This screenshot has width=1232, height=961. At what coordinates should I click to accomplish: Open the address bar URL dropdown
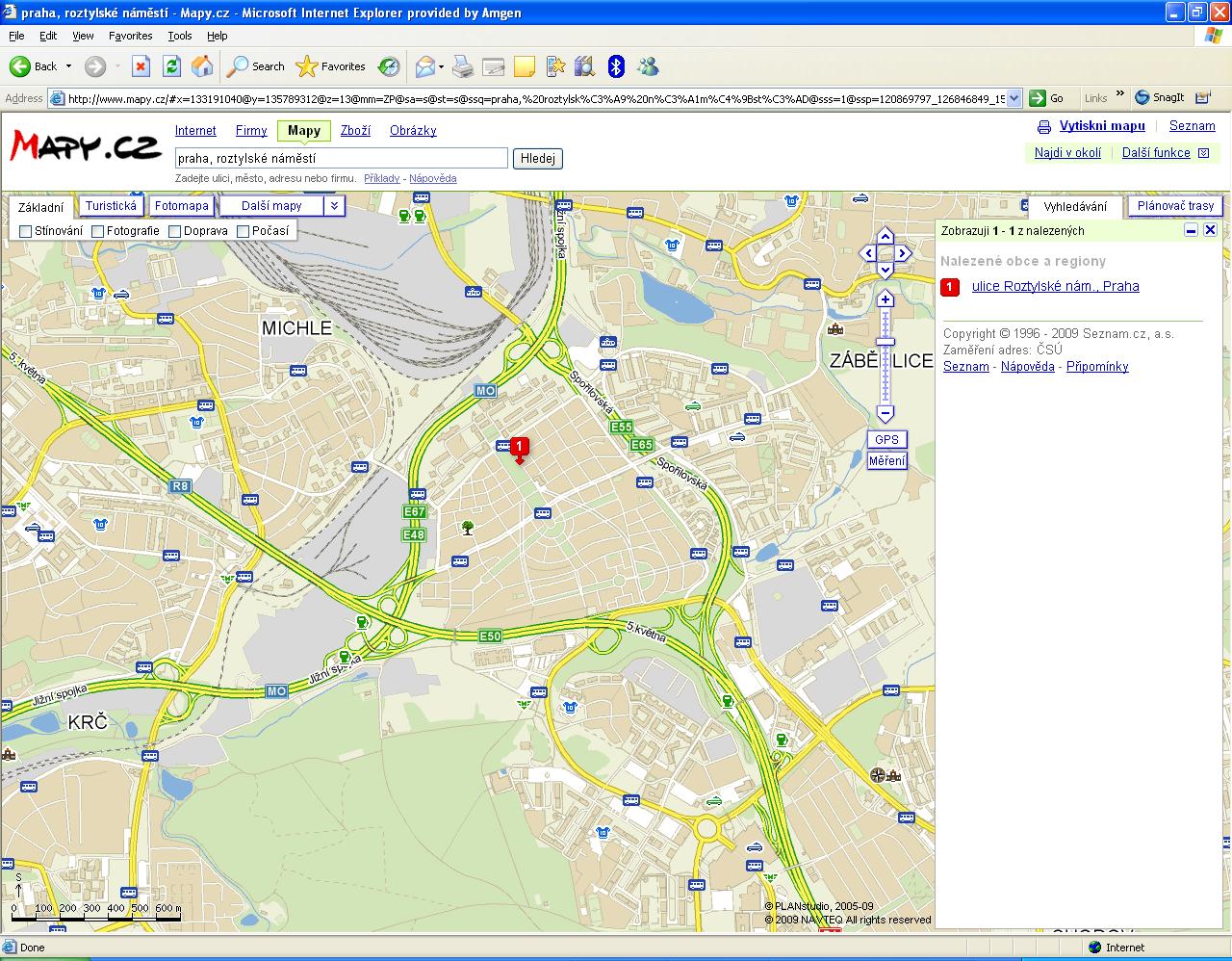pos(1014,98)
